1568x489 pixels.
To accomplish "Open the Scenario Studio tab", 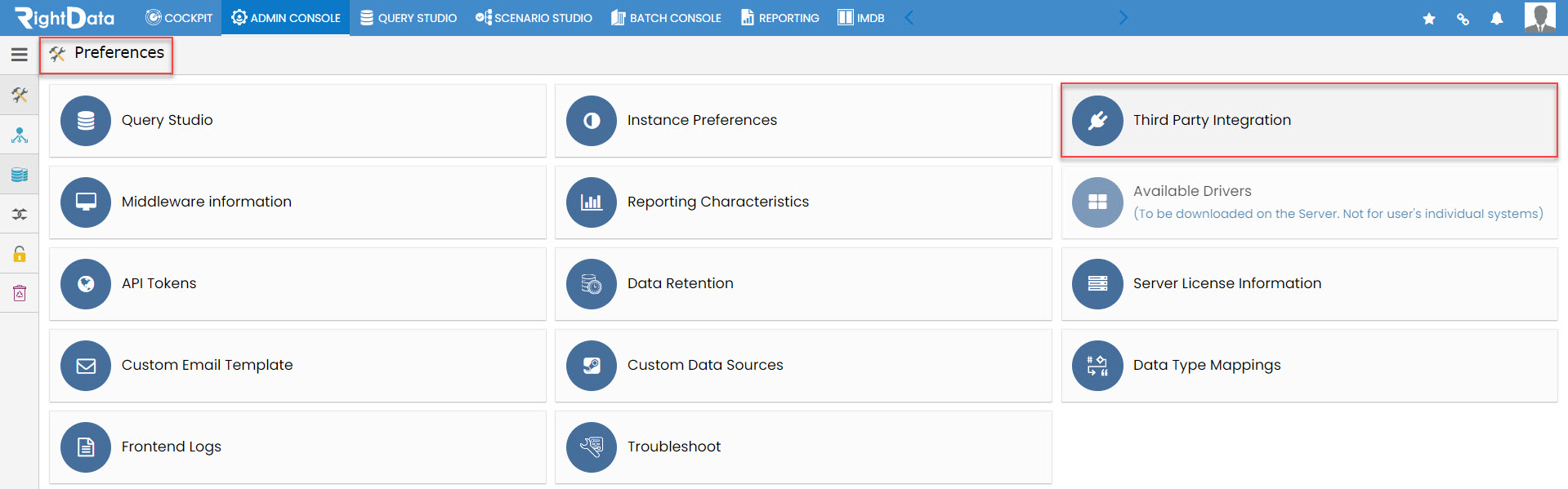I will pos(534,18).
